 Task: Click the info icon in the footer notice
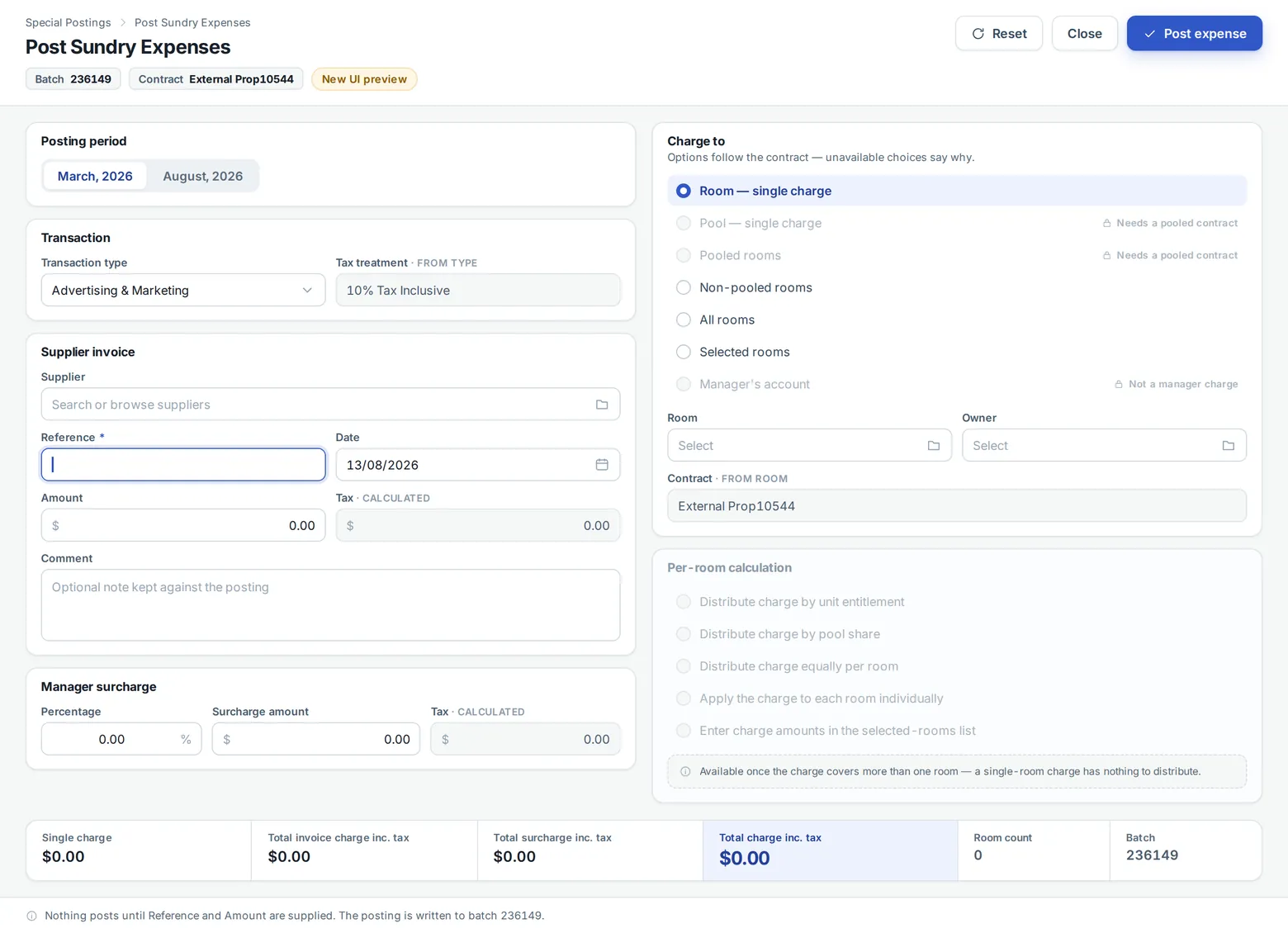pos(31,916)
